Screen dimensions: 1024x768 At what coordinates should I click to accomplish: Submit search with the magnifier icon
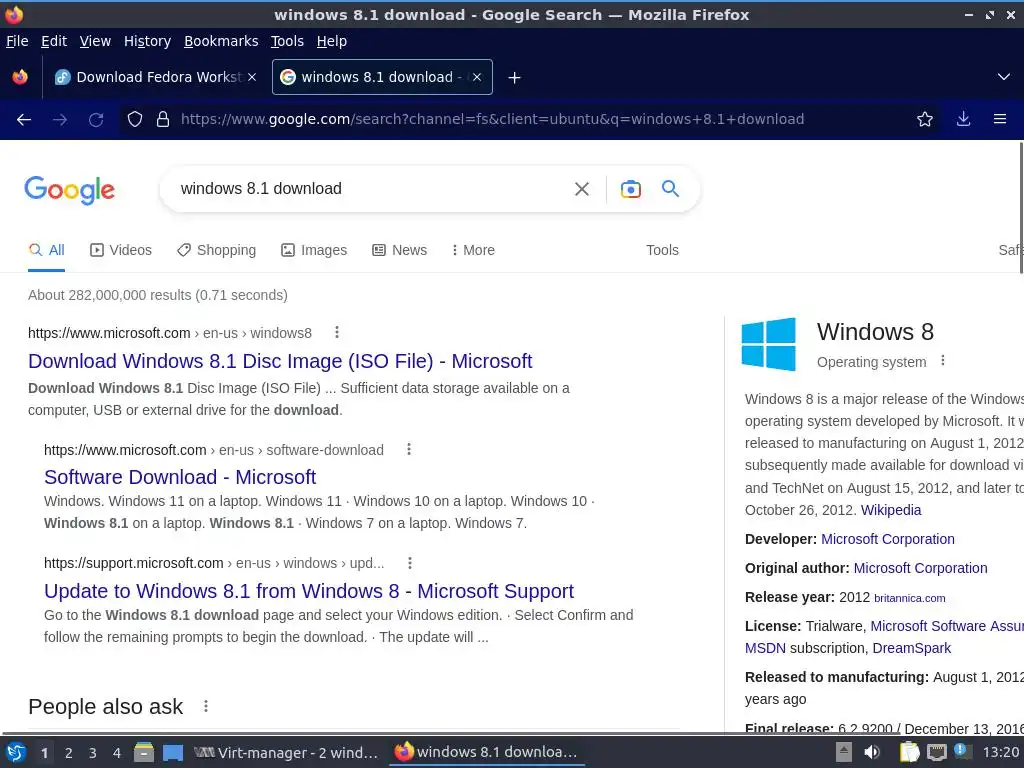coord(671,189)
